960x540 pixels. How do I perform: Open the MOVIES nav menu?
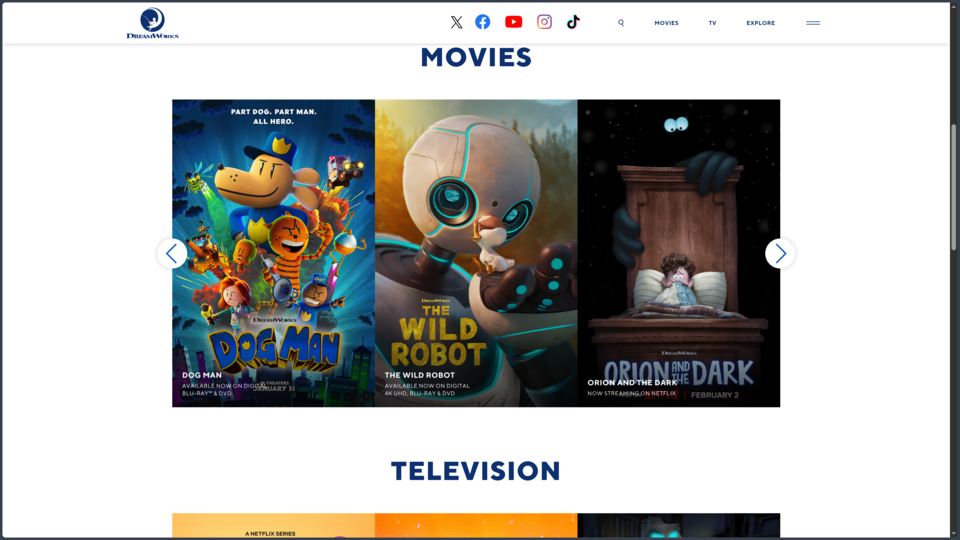[666, 23]
